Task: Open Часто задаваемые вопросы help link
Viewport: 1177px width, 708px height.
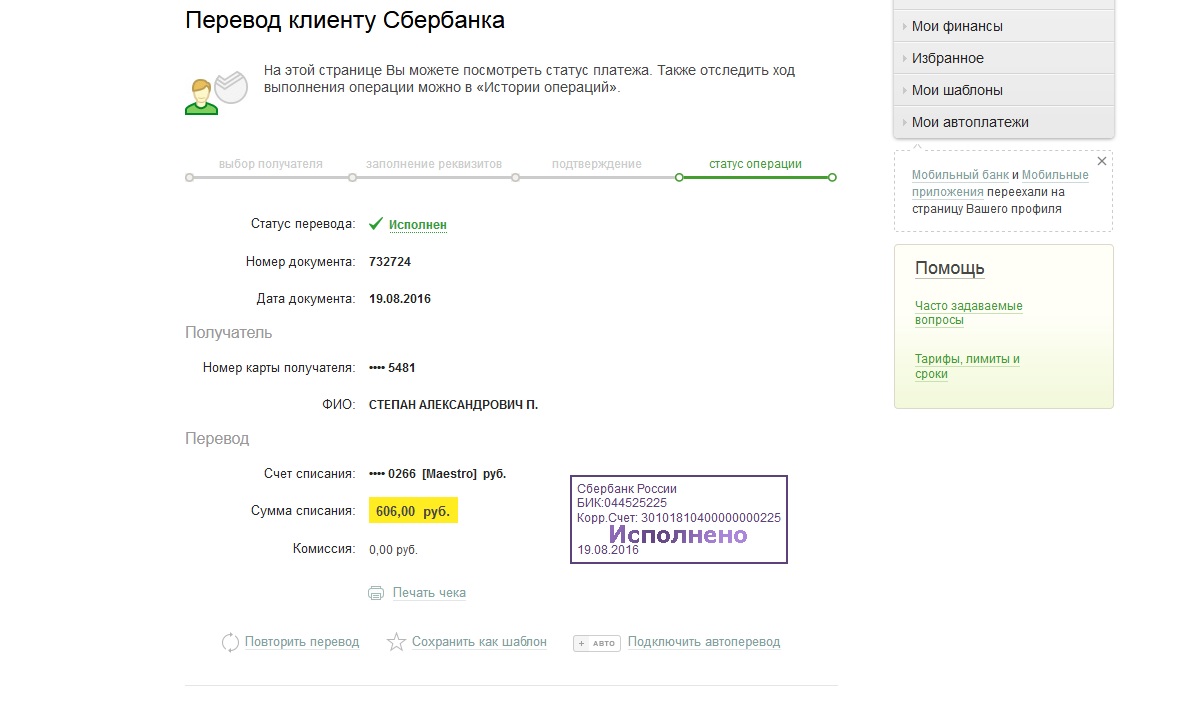Action: tap(968, 313)
